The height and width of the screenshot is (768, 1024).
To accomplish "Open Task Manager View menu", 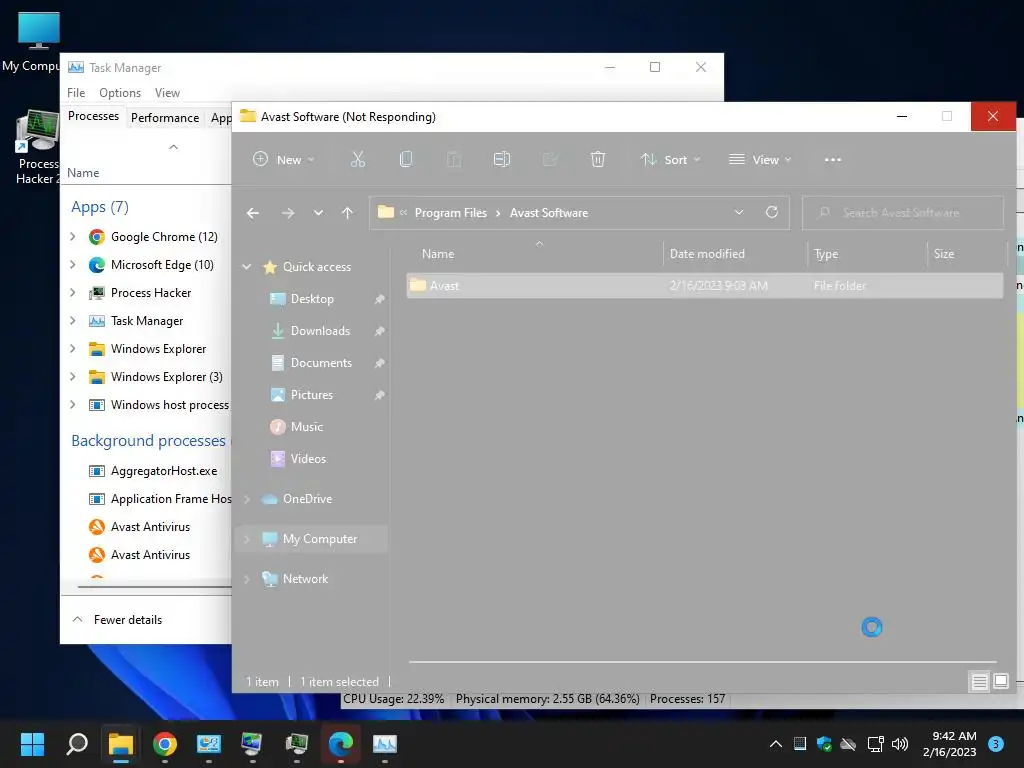I will tap(167, 93).
